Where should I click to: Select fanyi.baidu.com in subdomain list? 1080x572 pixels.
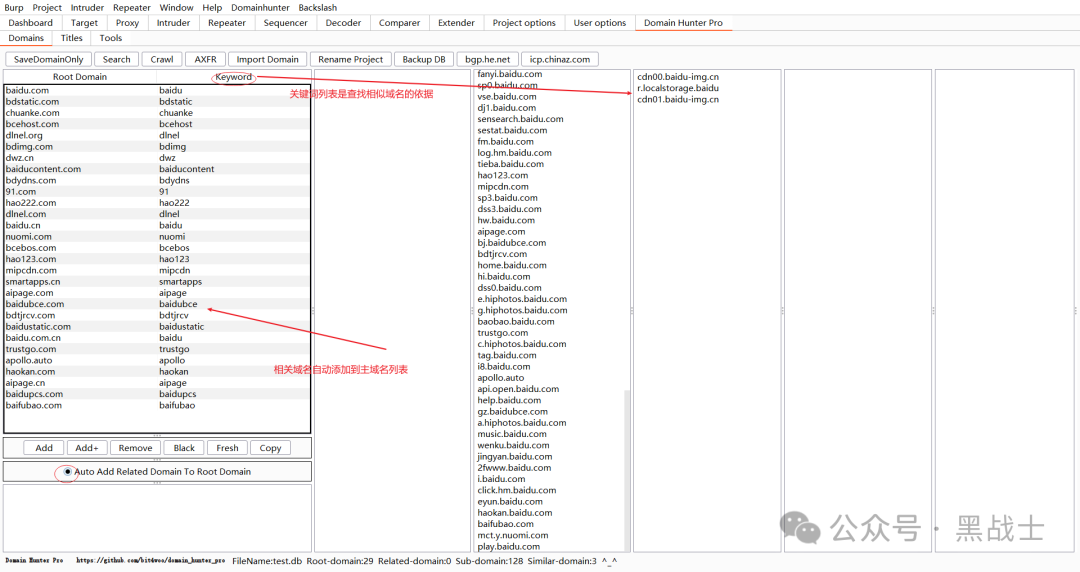[x=510, y=74]
